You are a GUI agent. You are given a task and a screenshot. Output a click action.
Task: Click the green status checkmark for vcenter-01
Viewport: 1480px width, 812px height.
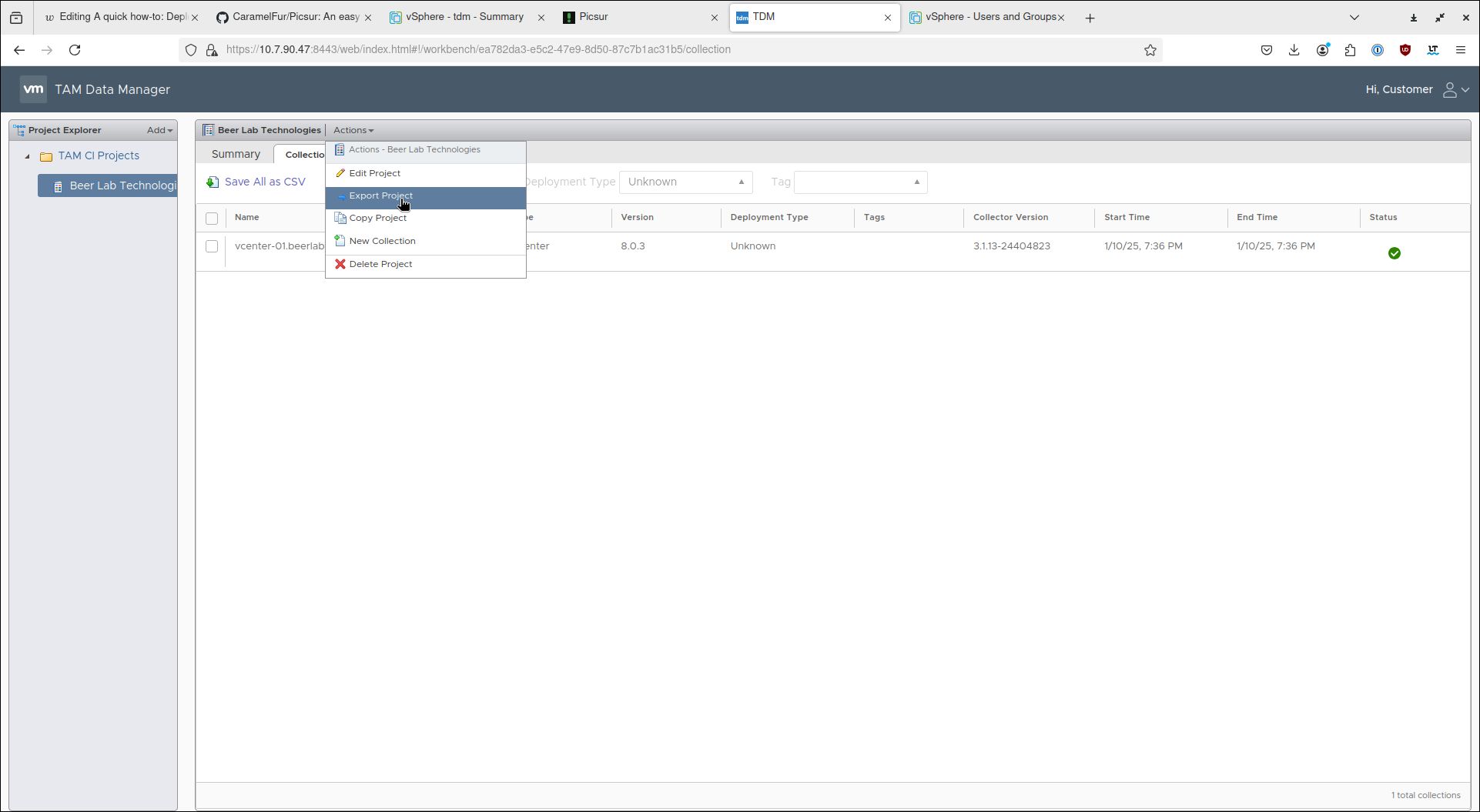click(1394, 253)
